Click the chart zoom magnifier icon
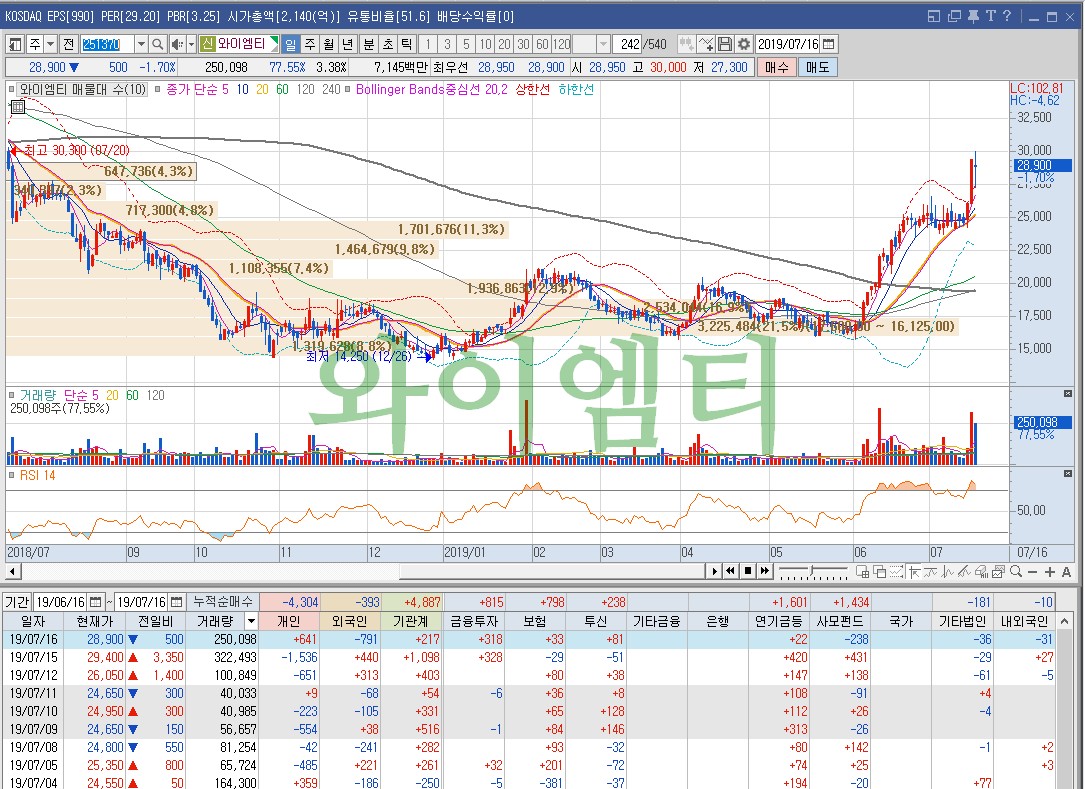Viewport: 1085px width, 789px height. pyautogui.click(x=1016, y=572)
